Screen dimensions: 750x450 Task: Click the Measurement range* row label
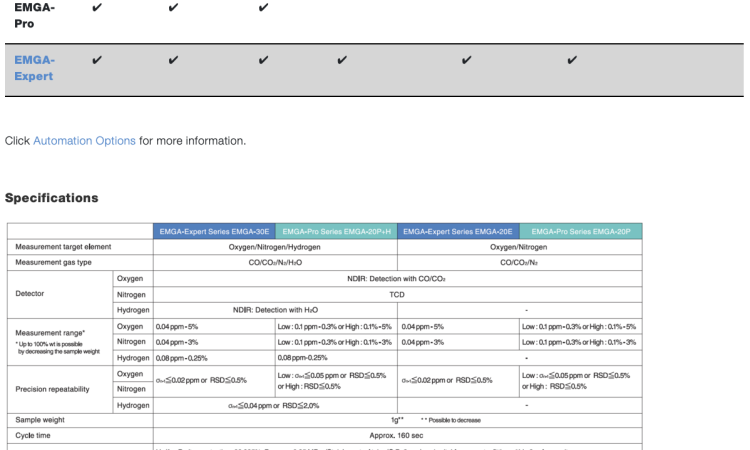(x=50, y=333)
